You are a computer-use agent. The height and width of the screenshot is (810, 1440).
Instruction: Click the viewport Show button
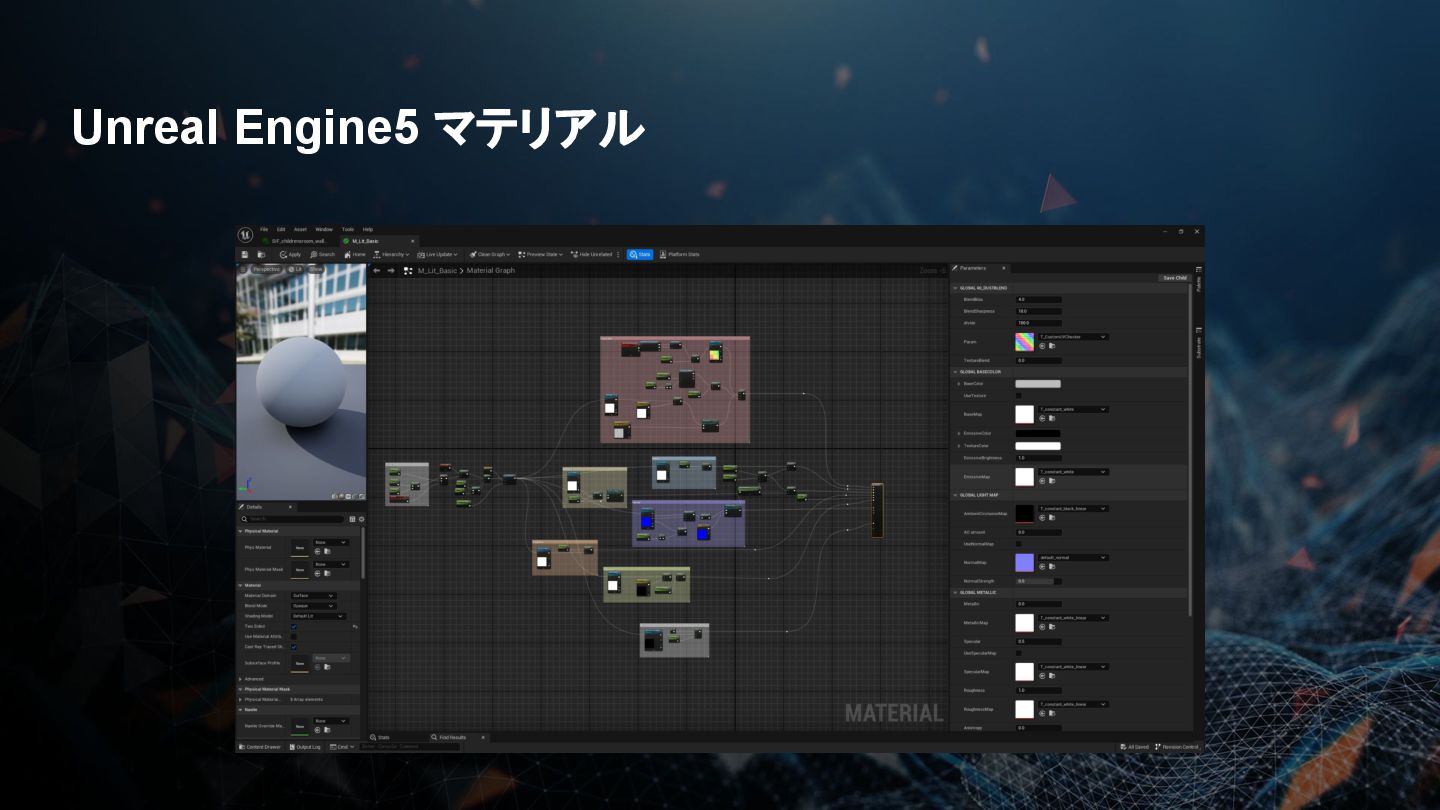[315, 269]
